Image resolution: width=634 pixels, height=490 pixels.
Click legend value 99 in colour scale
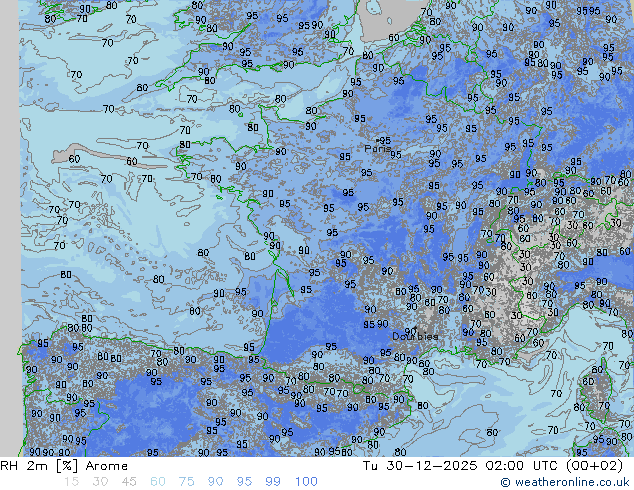click(x=273, y=482)
